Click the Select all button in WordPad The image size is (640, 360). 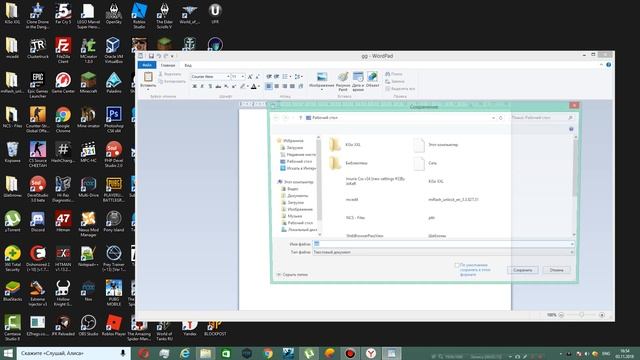coord(400,89)
